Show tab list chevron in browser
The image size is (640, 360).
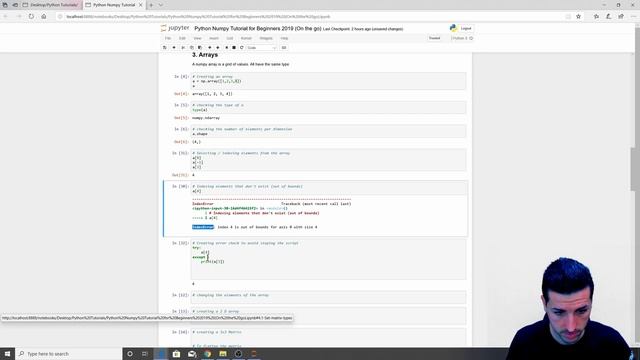coord(161,5)
